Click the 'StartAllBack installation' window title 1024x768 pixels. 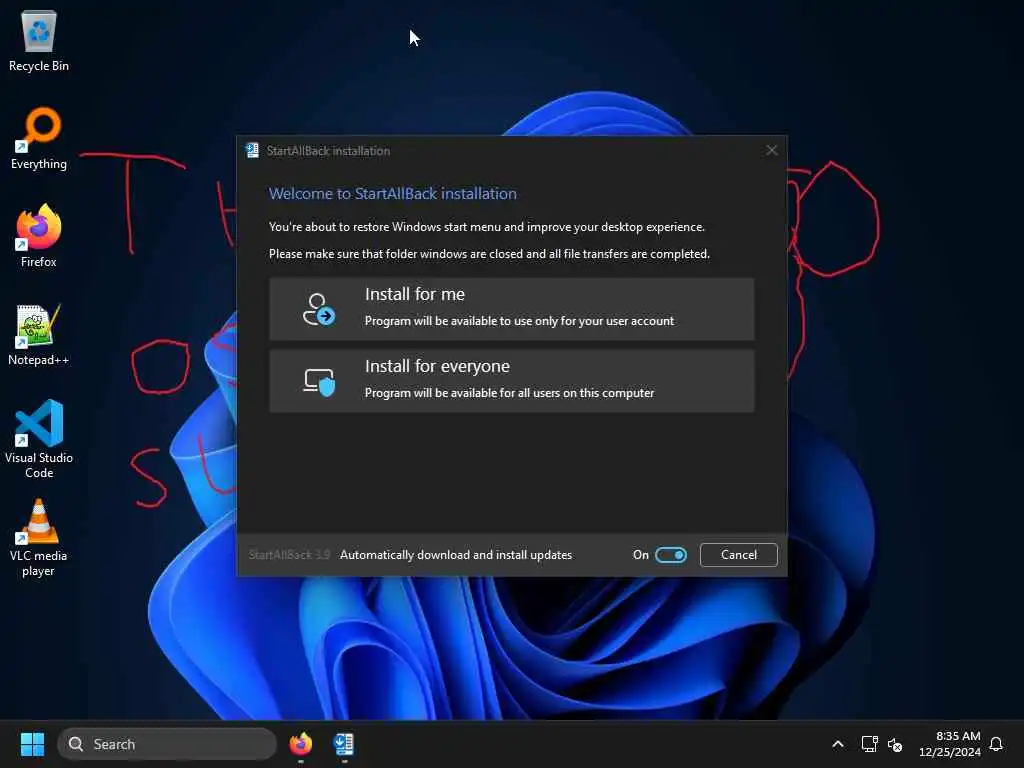[328, 151]
